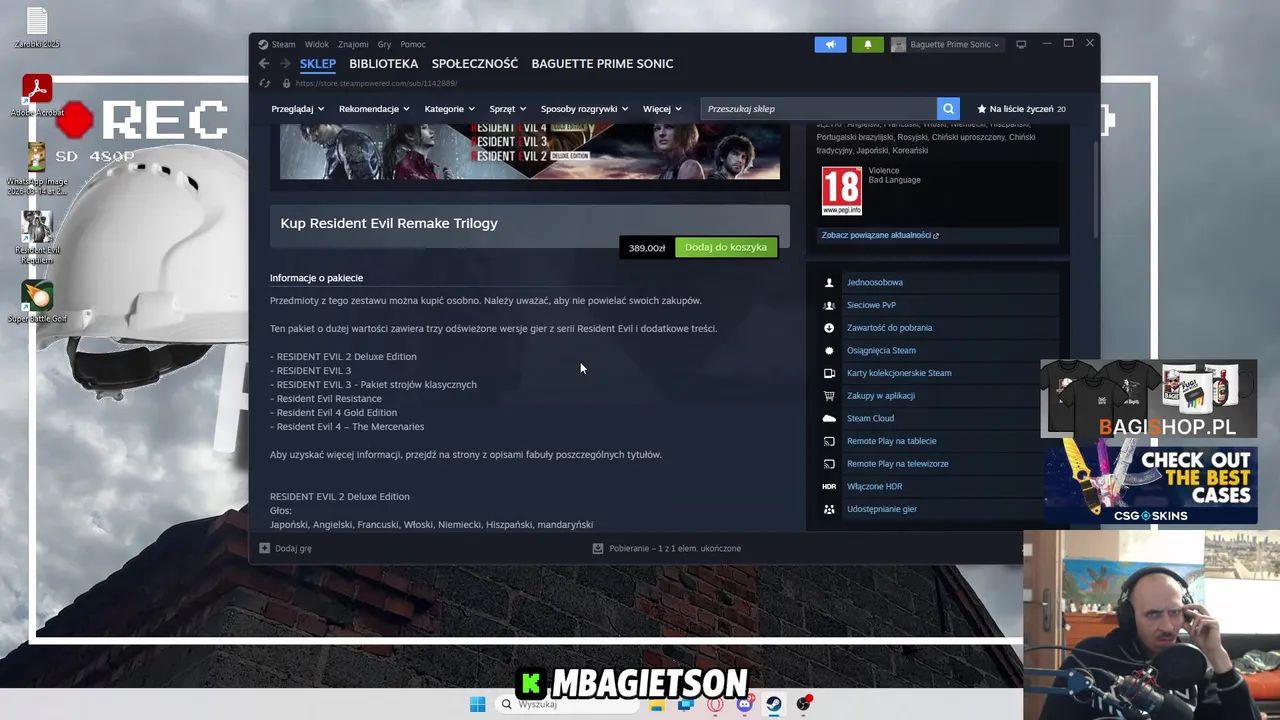Click Dodaj grę at the bottom left
The width and height of the screenshot is (1280, 720).
coord(286,548)
